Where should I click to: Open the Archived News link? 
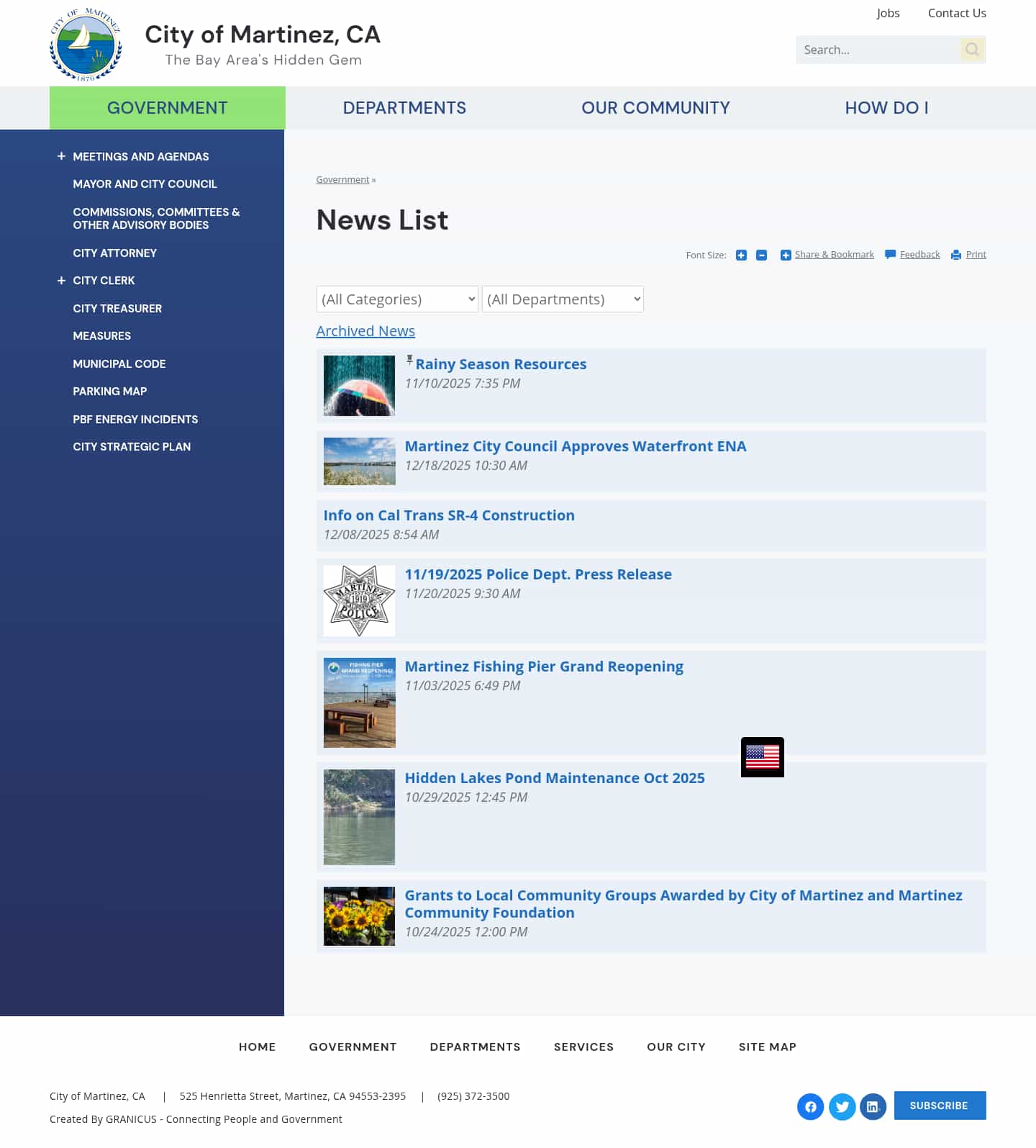click(x=365, y=331)
